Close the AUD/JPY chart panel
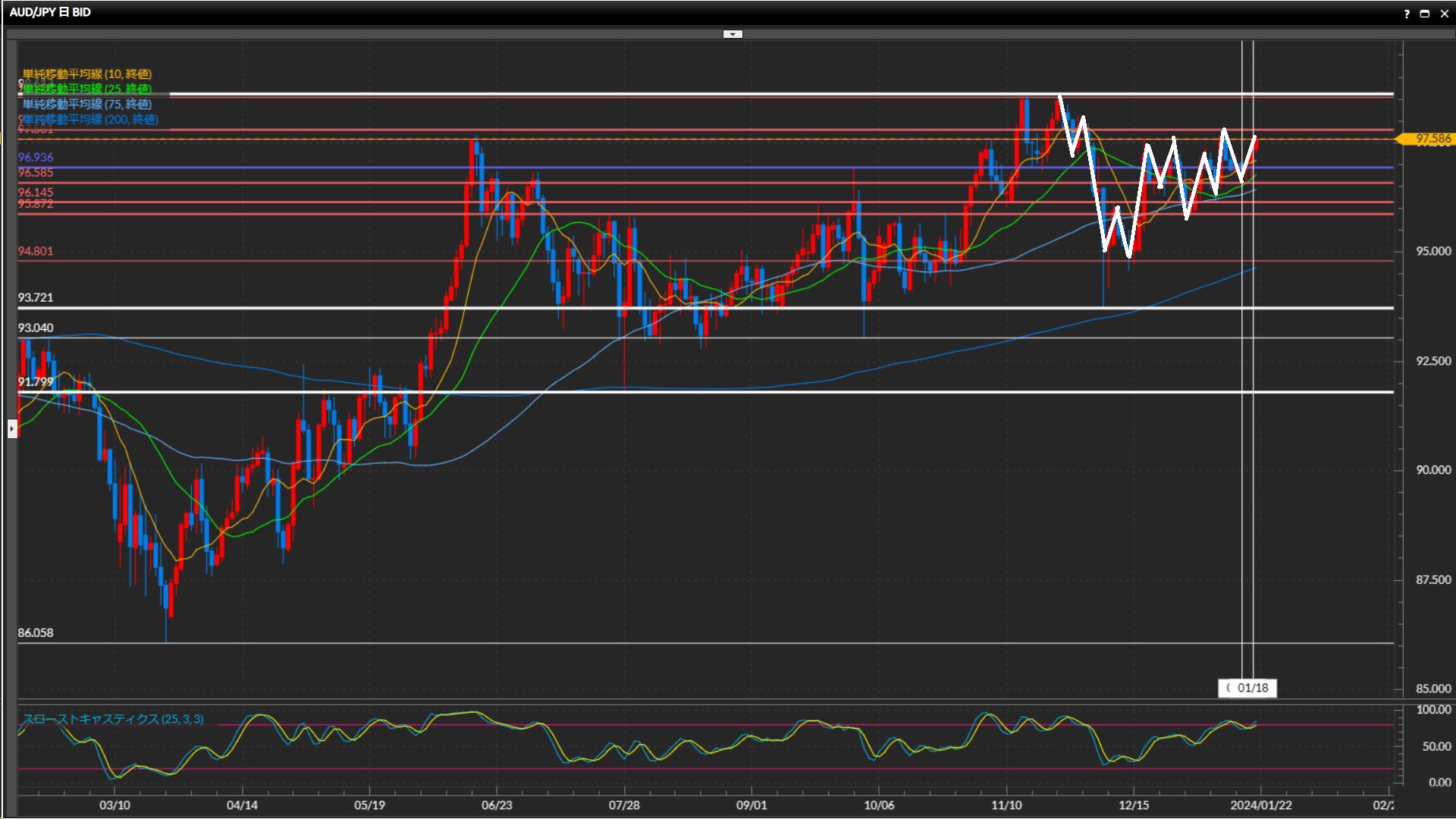Image resolution: width=1456 pixels, height=819 pixels. [1445, 14]
